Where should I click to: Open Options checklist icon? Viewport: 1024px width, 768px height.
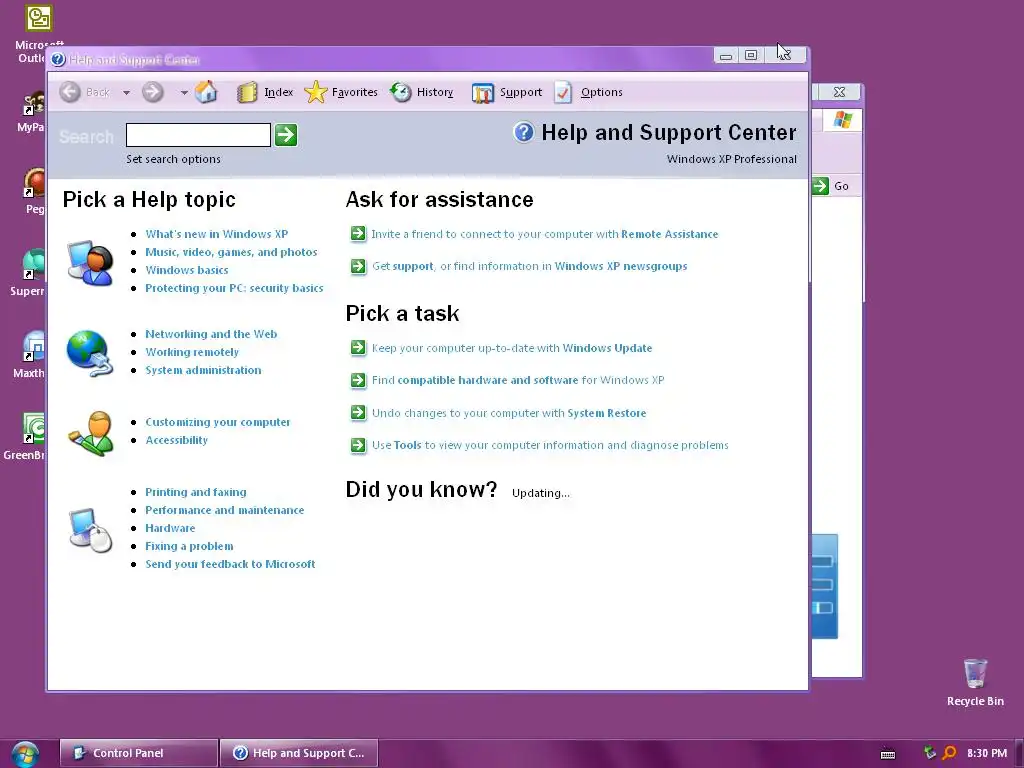click(x=563, y=92)
